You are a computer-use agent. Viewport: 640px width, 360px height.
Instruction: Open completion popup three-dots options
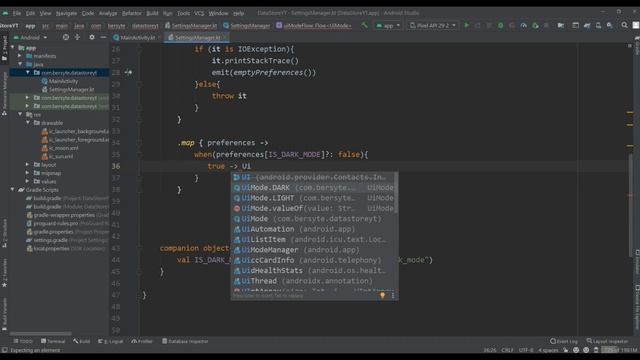393,295
